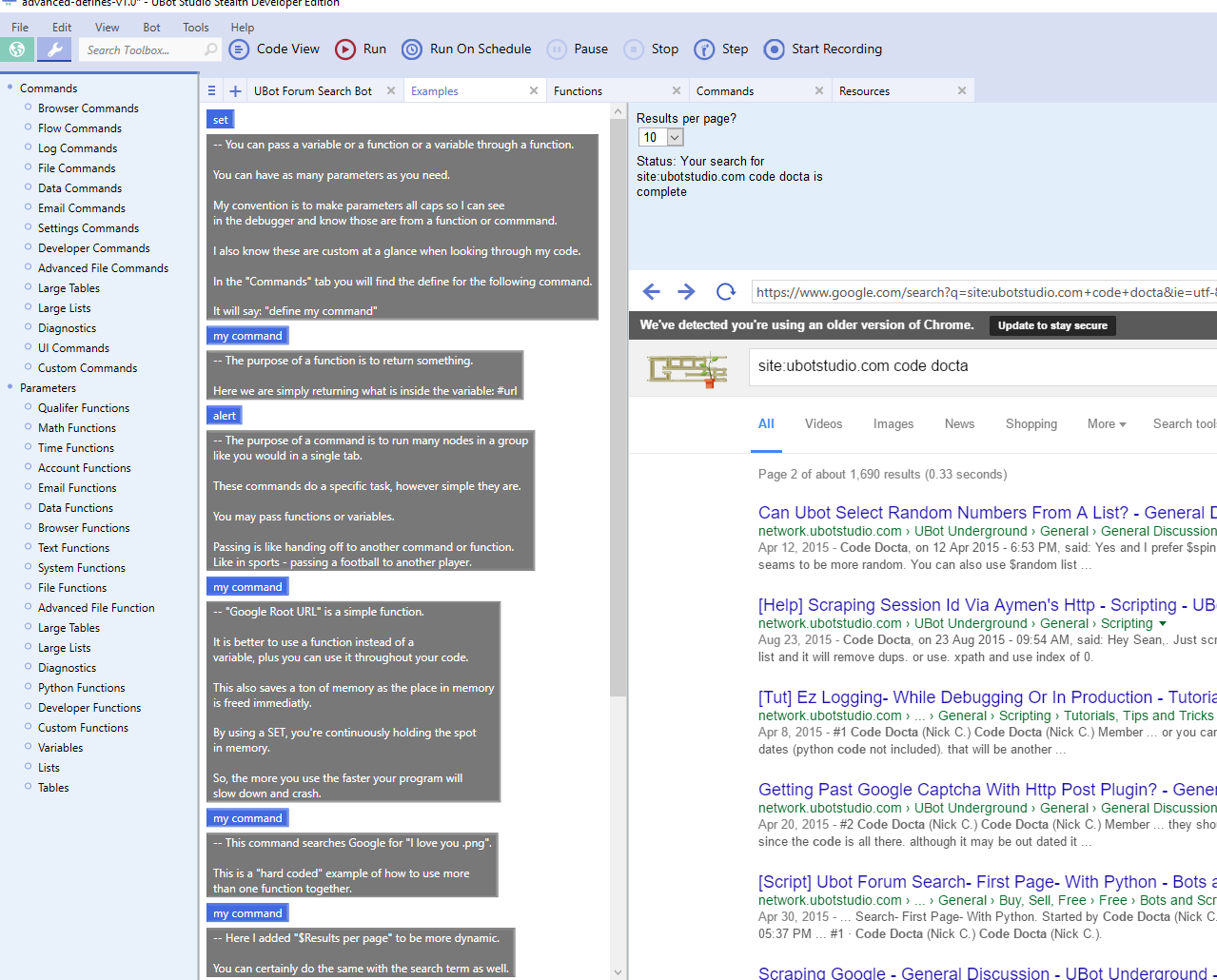Screen dimensions: 1217x980
Task: Switch to the UBot Forum Search Bot tab
Action: (313, 91)
